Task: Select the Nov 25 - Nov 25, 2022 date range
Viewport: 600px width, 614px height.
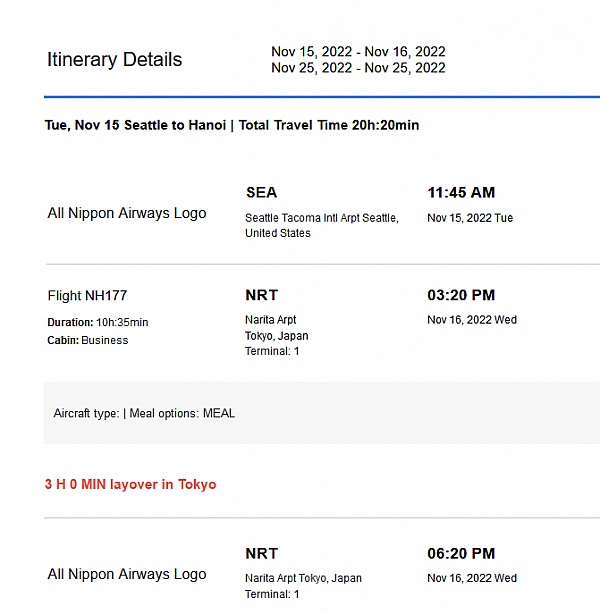Action: (x=358, y=68)
